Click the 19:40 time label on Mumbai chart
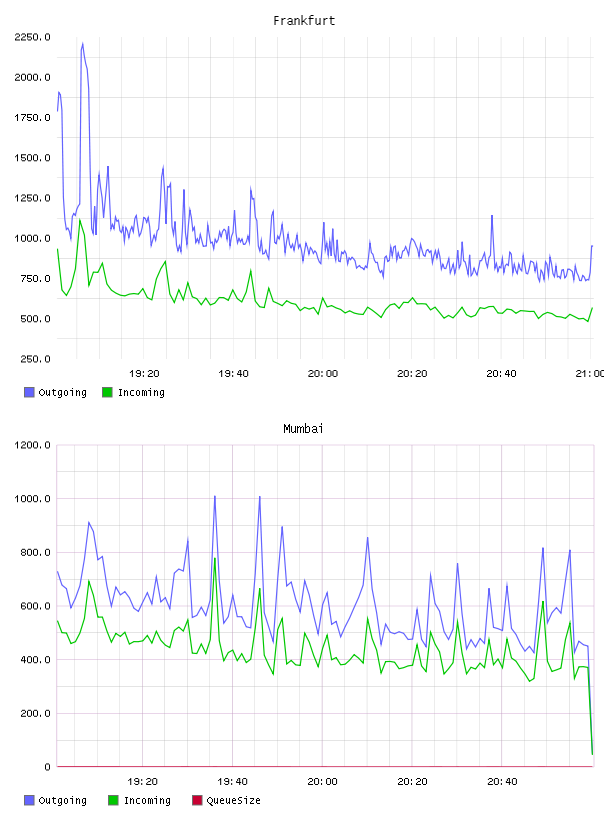The width and height of the screenshot is (608, 816). click(x=232, y=782)
